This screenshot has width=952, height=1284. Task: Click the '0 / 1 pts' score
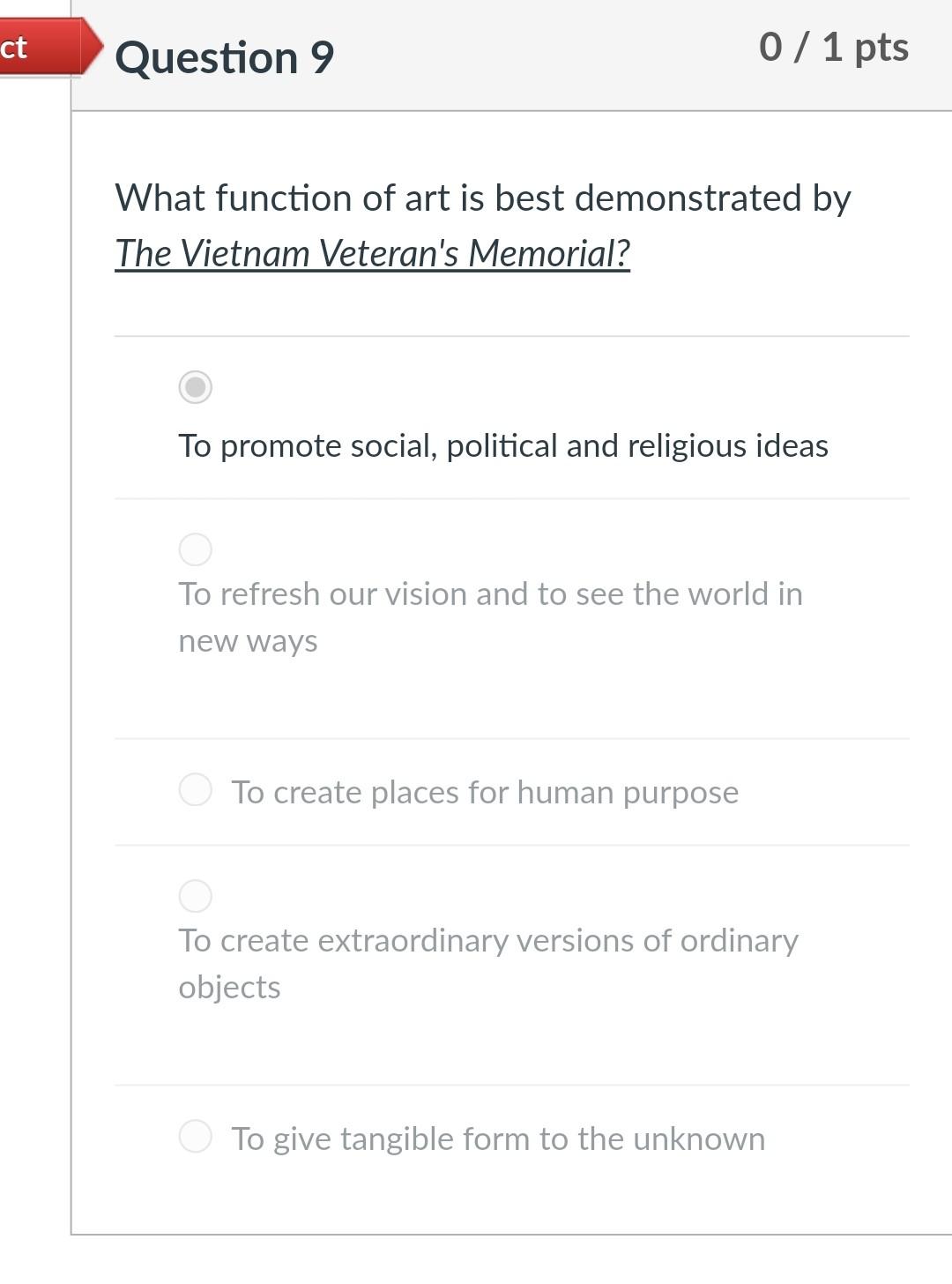coord(833,48)
